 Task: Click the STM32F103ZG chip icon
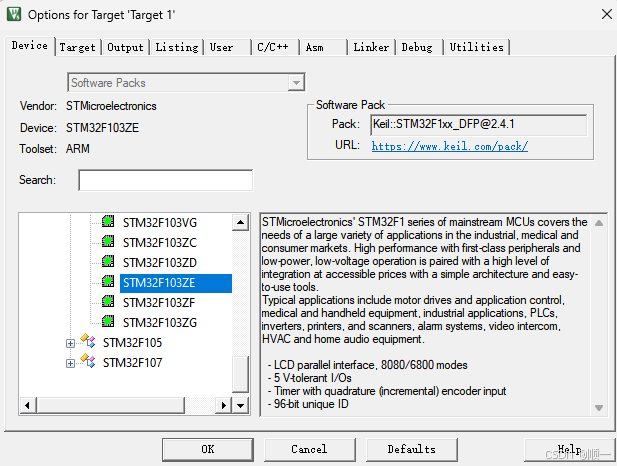[108, 322]
